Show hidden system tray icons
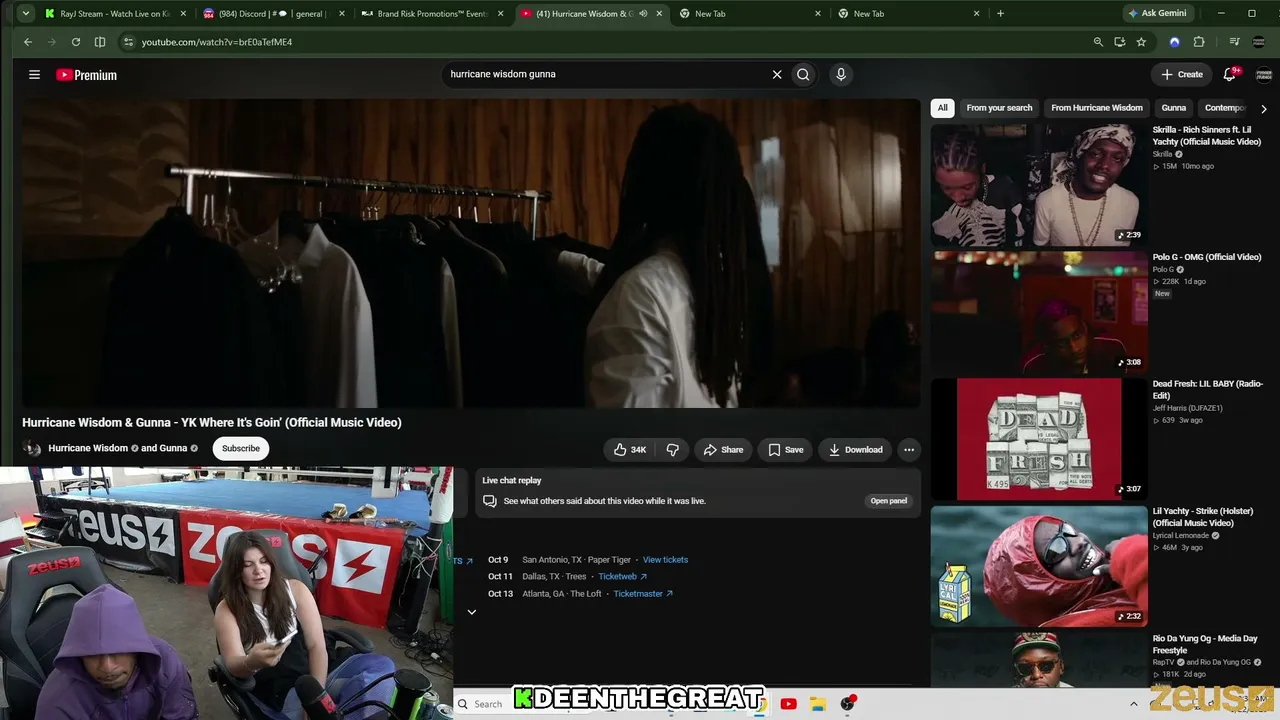This screenshot has height=720, width=1280. (x=1133, y=704)
